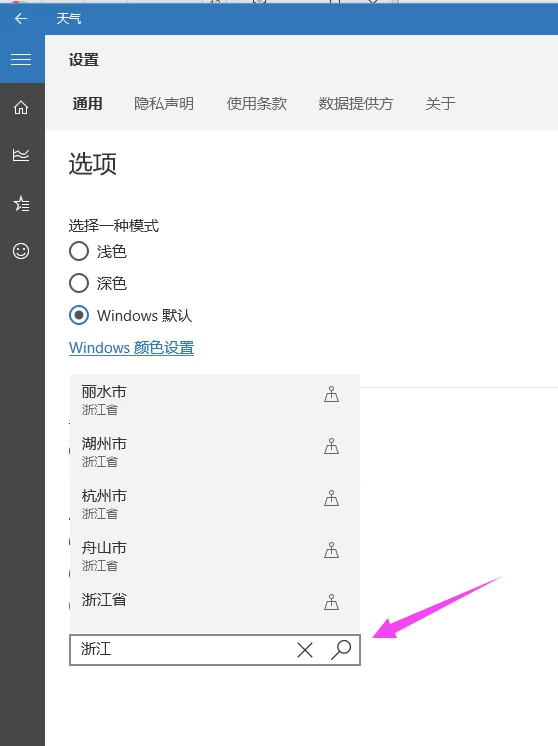
Task: Click the location icon beside the 浙江省 suggestion
Action: pos(332,602)
